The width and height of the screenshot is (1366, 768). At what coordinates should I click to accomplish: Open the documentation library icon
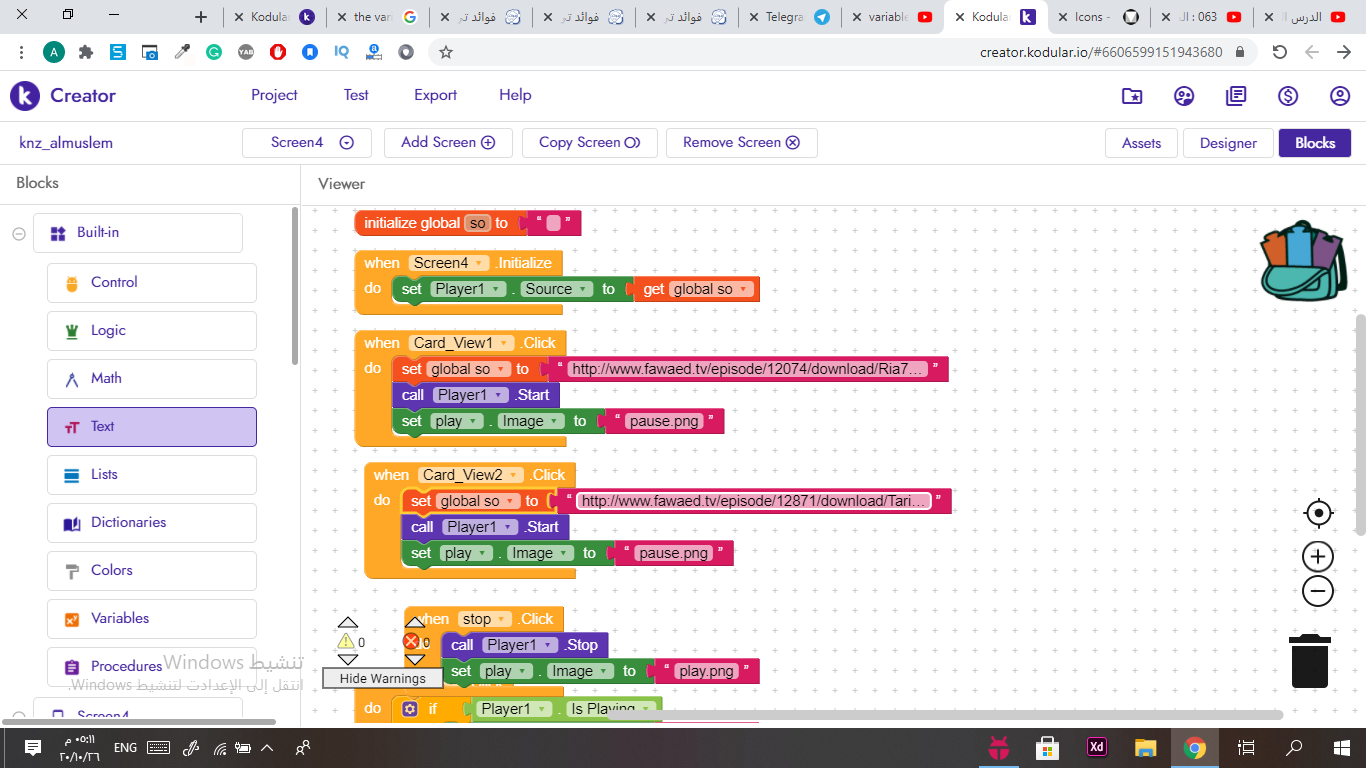tap(1236, 96)
